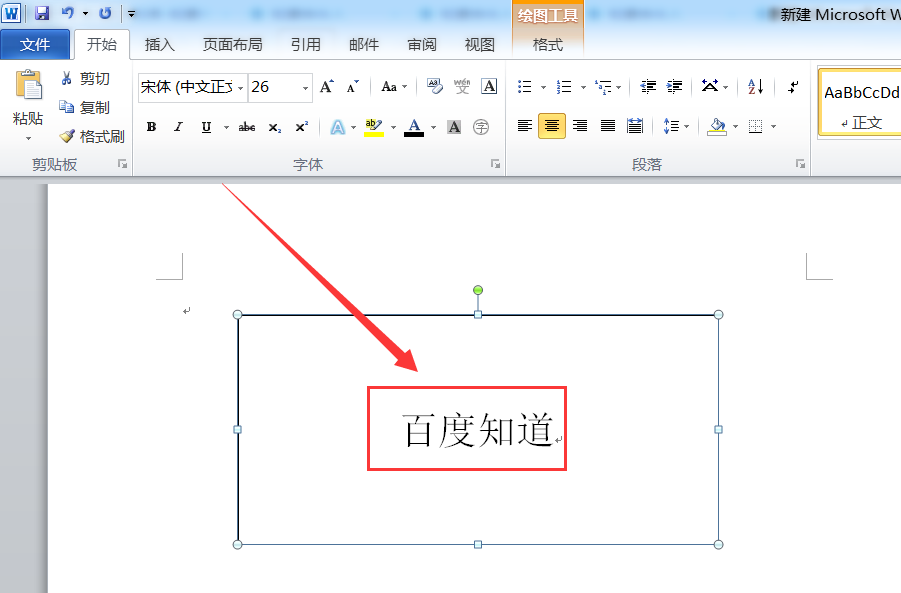Open the 字体 dialog launcher
Image resolution: width=901 pixels, height=593 pixels.
click(495, 164)
